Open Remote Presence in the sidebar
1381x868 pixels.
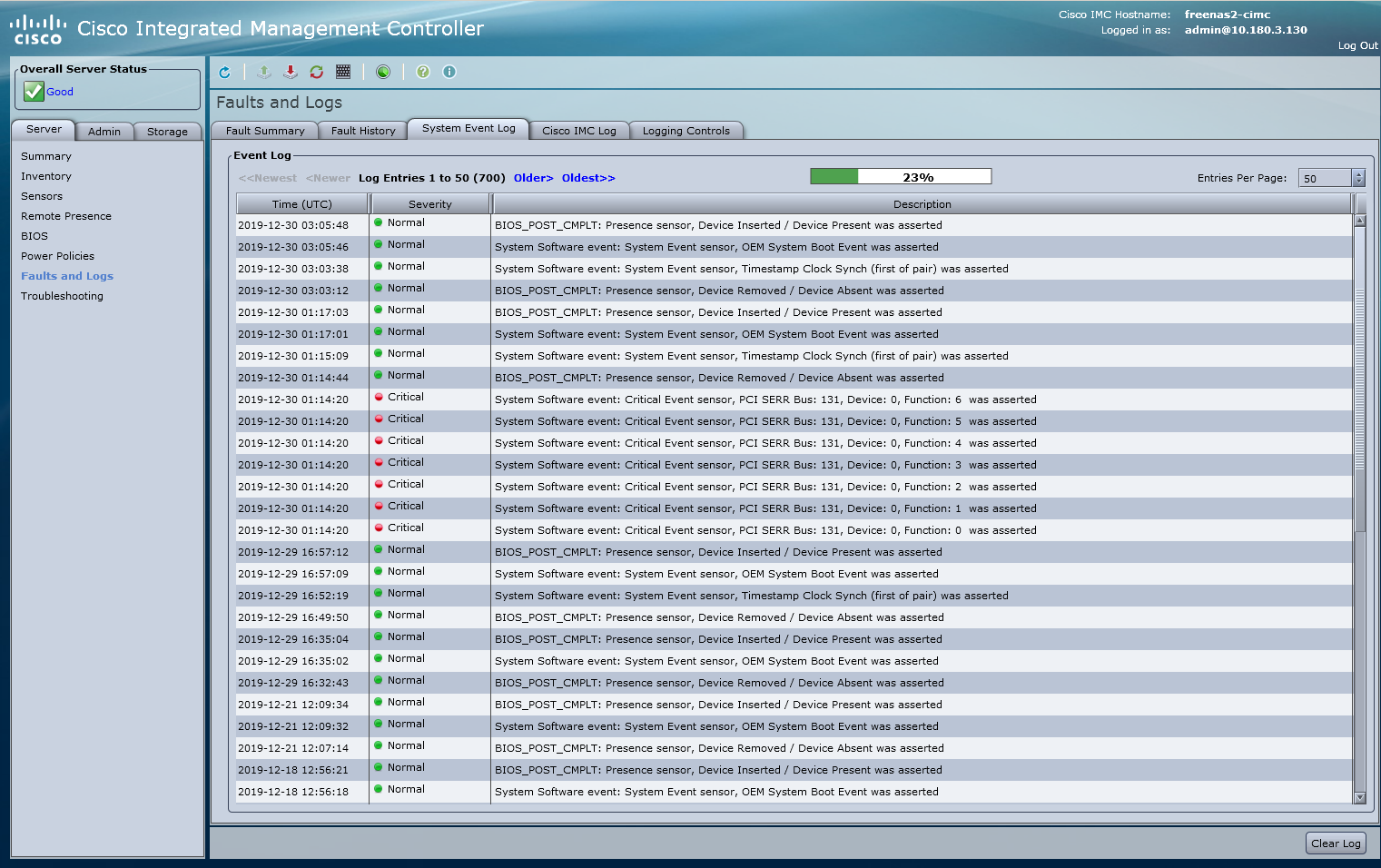click(x=66, y=216)
